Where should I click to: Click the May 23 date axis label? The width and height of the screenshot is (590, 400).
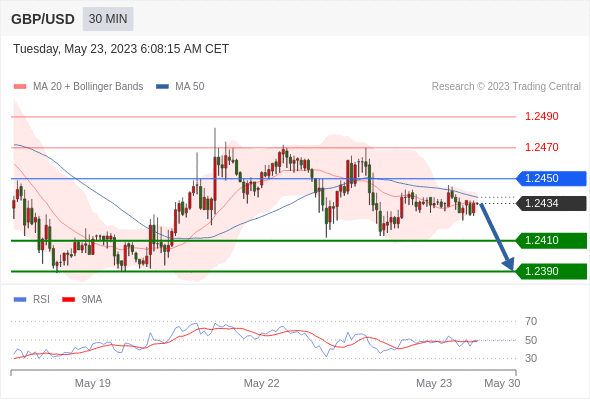[434, 383]
